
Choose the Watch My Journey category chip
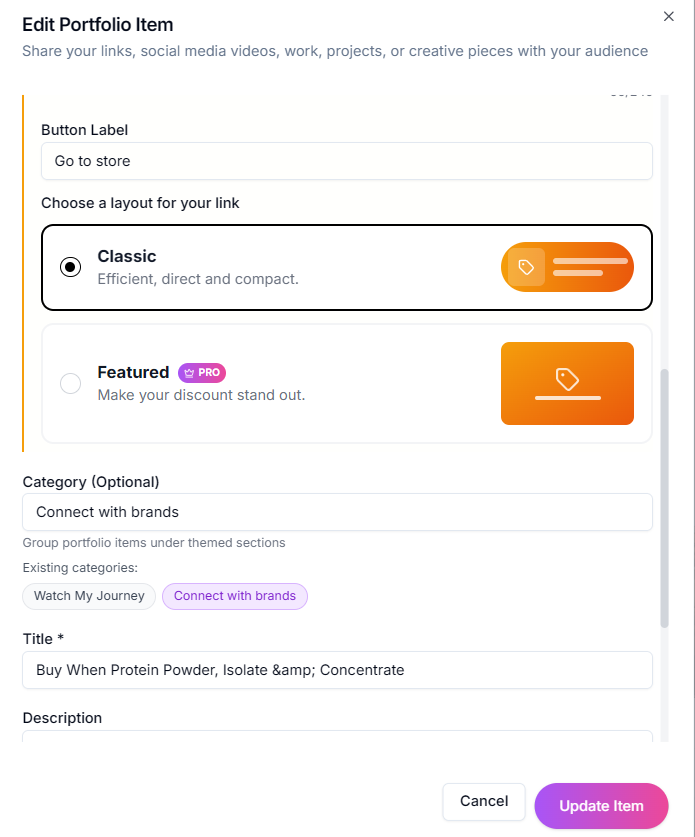point(89,596)
